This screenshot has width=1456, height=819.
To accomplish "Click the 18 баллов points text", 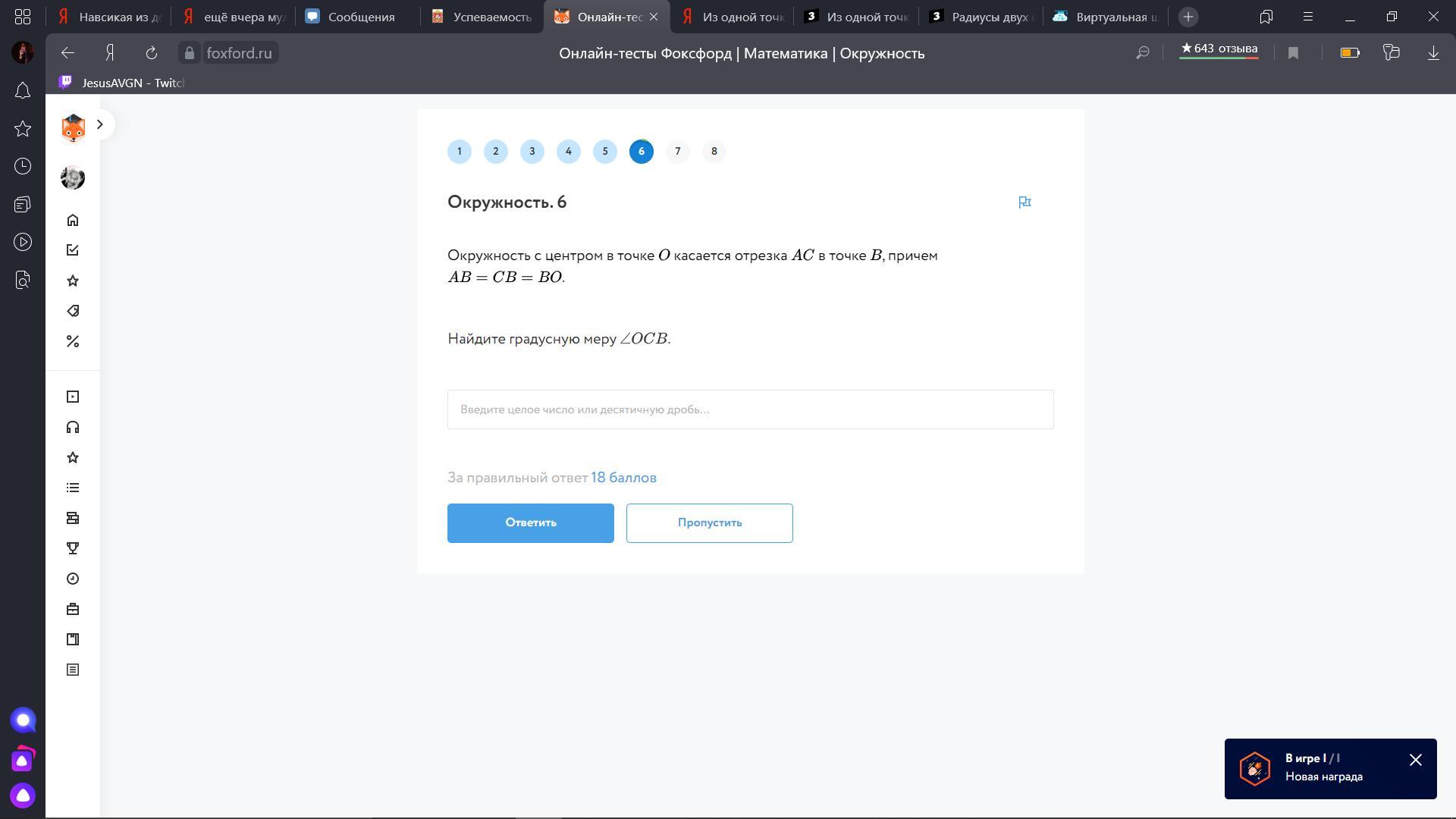I will coord(623,478).
